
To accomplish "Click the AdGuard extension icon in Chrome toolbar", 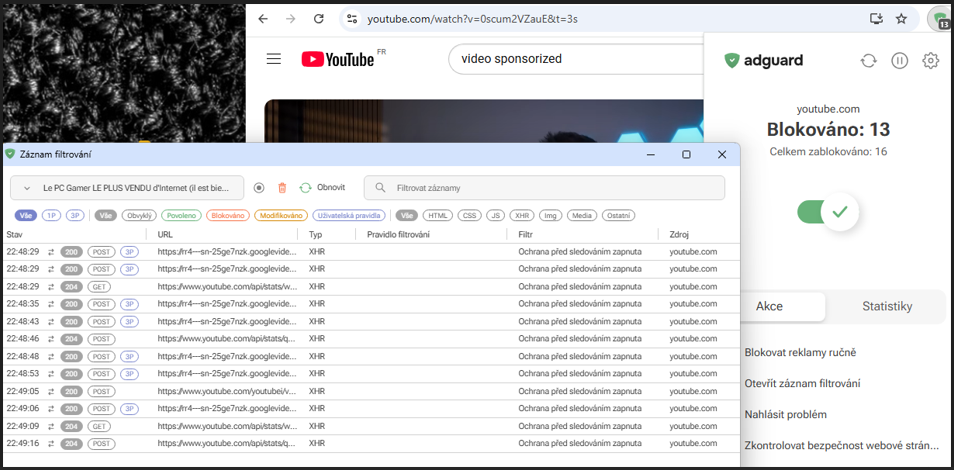I will click(x=937, y=19).
